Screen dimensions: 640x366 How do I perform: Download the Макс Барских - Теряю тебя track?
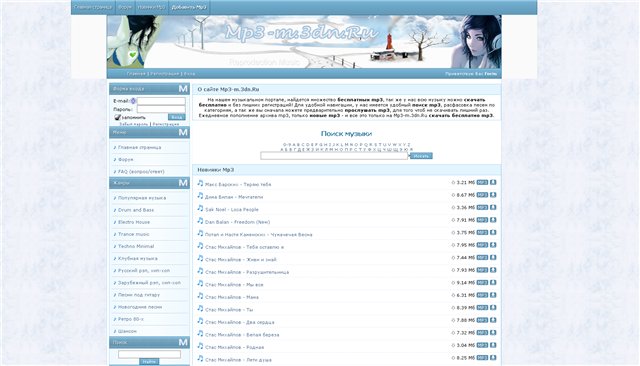click(x=493, y=182)
